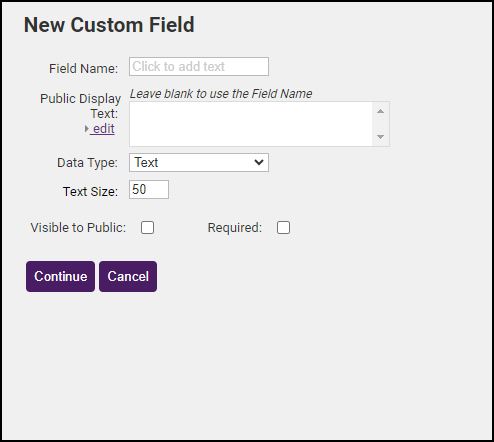494x442 pixels.
Task: Click the Continue button
Action: (x=60, y=276)
